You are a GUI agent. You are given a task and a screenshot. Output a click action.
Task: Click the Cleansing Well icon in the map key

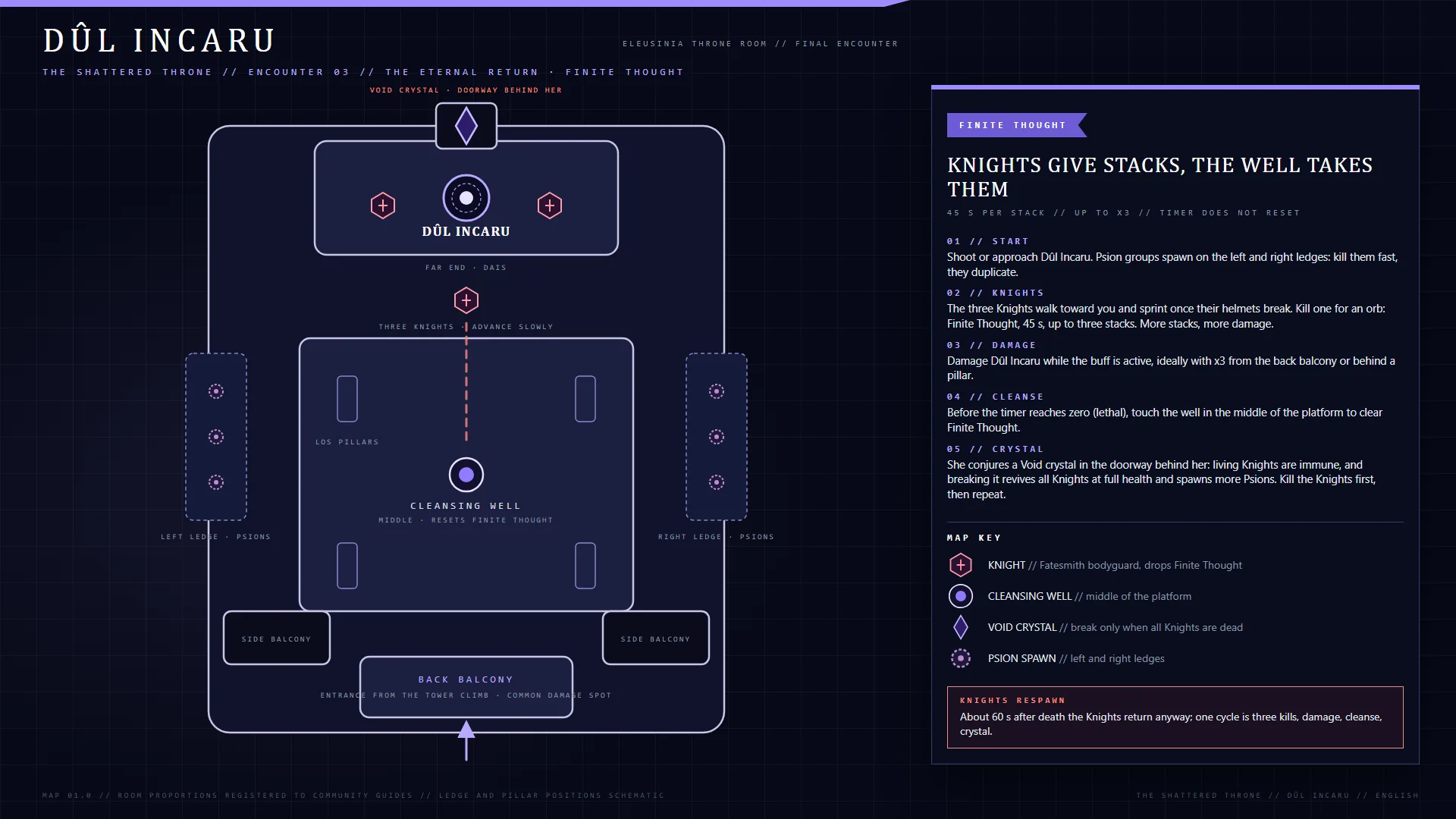point(961,596)
